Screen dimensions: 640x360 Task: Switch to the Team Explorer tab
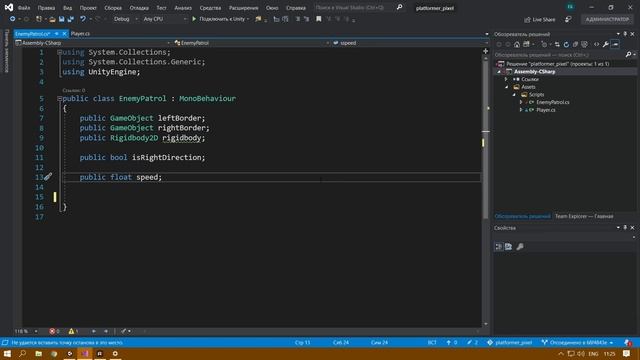[x=584, y=216]
